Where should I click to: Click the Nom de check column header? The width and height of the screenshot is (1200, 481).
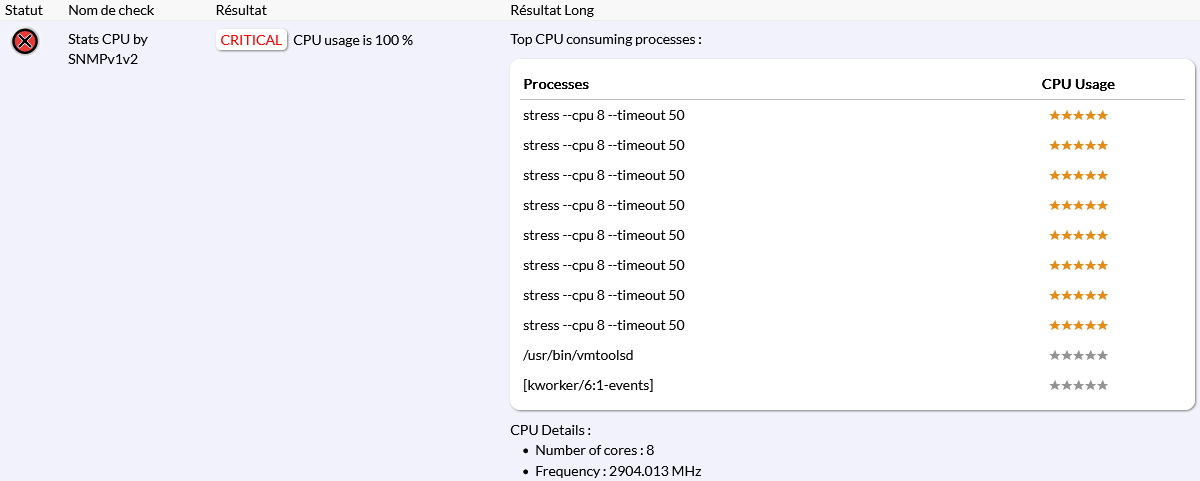click(111, 10)
